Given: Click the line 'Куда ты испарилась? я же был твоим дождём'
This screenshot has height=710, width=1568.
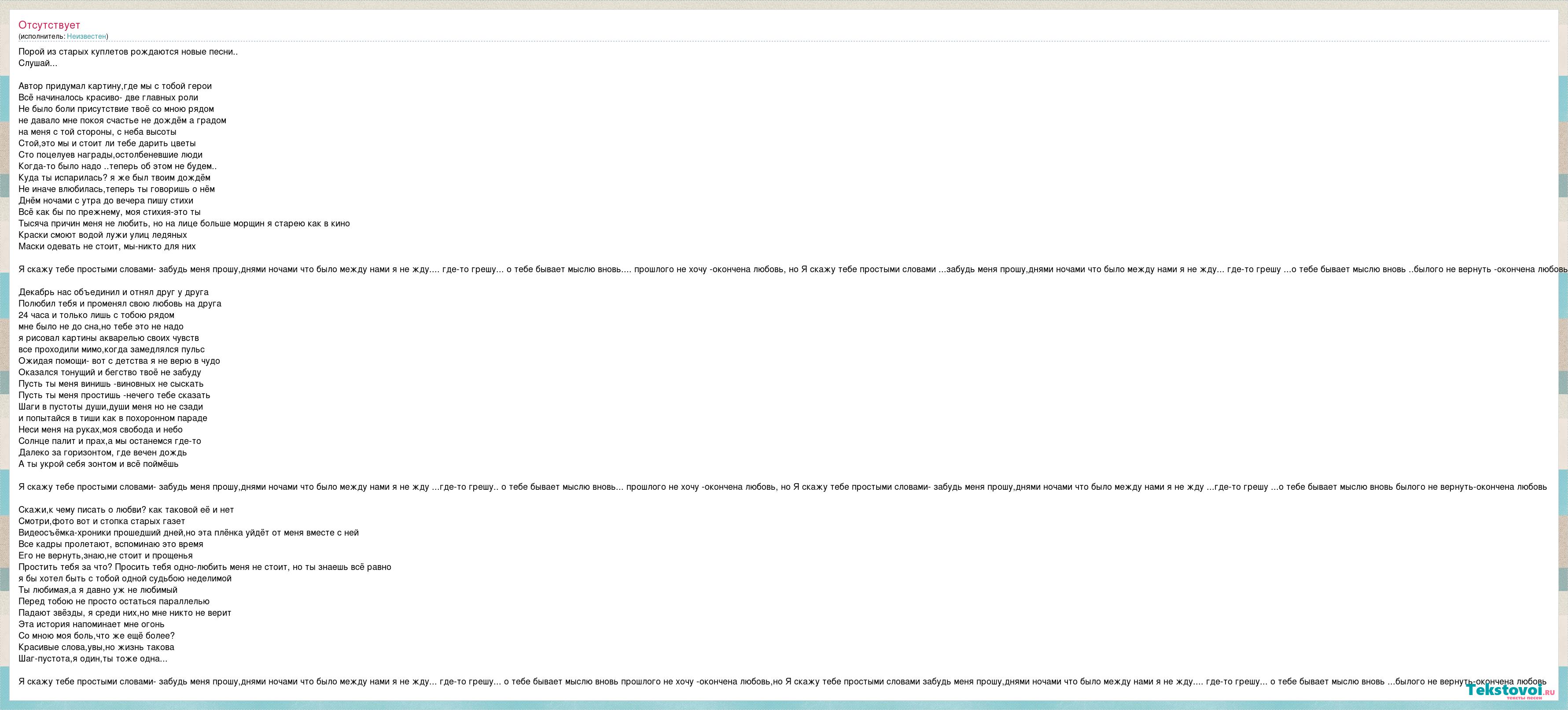Looking at the screenshot, I should coord(114,178).
